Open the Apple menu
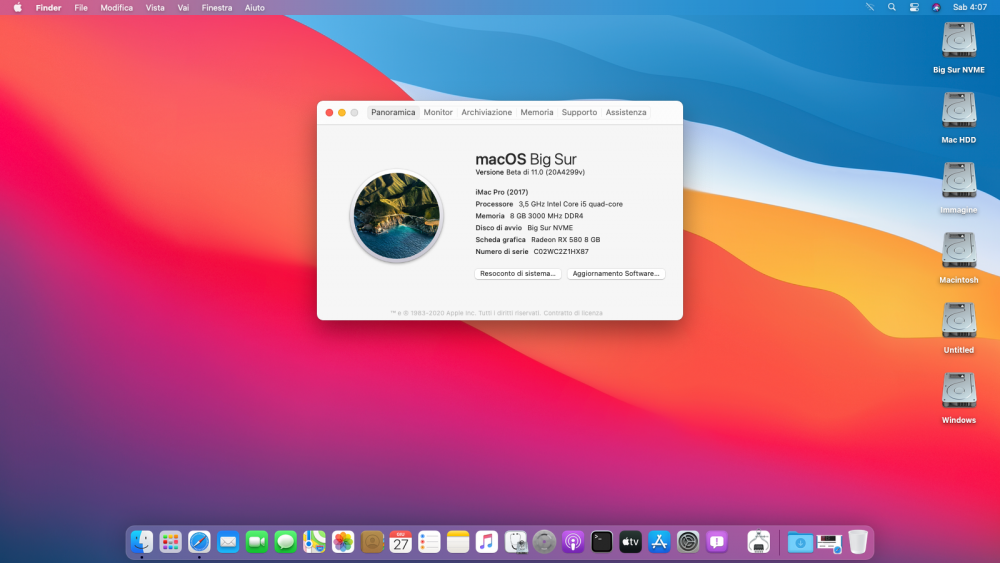Screen dimensions: 1000x563 tap(18, 8)
